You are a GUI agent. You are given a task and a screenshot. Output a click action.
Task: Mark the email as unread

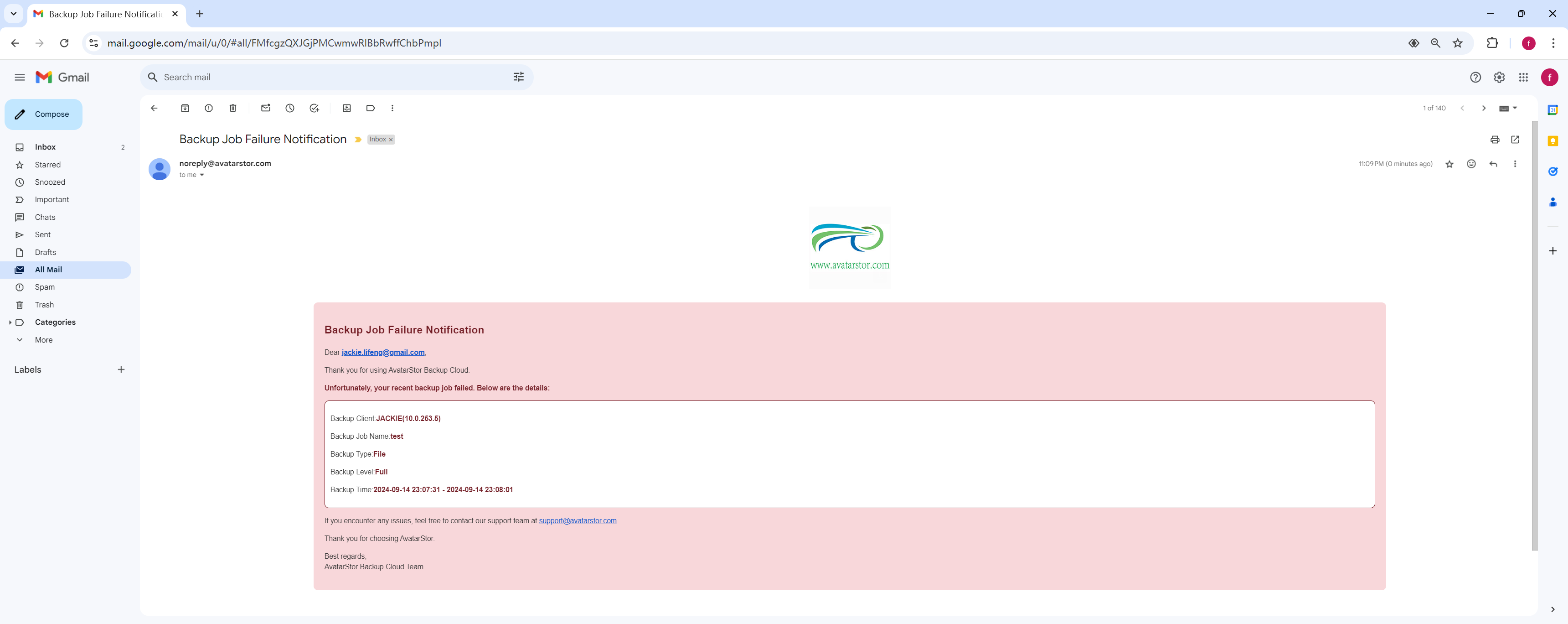pyautogui.click(x=265, y=108)
